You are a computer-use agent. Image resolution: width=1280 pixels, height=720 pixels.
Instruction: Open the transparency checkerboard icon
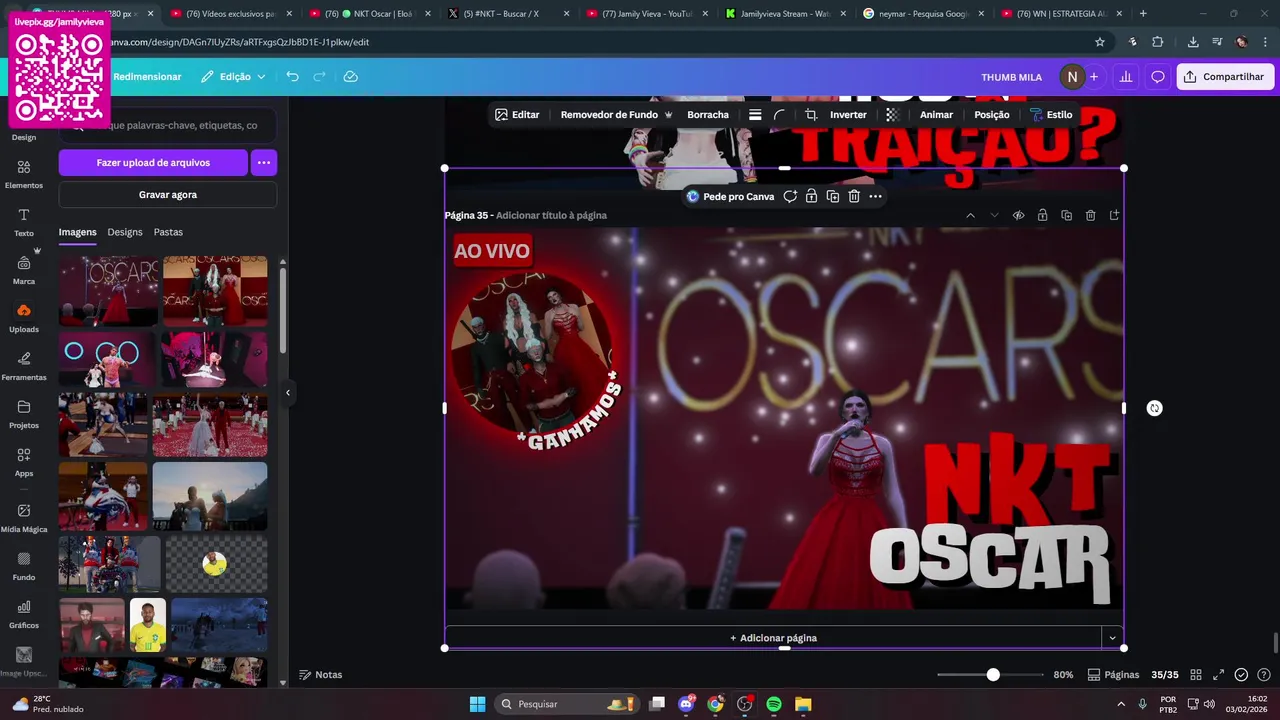pos(893,115)
